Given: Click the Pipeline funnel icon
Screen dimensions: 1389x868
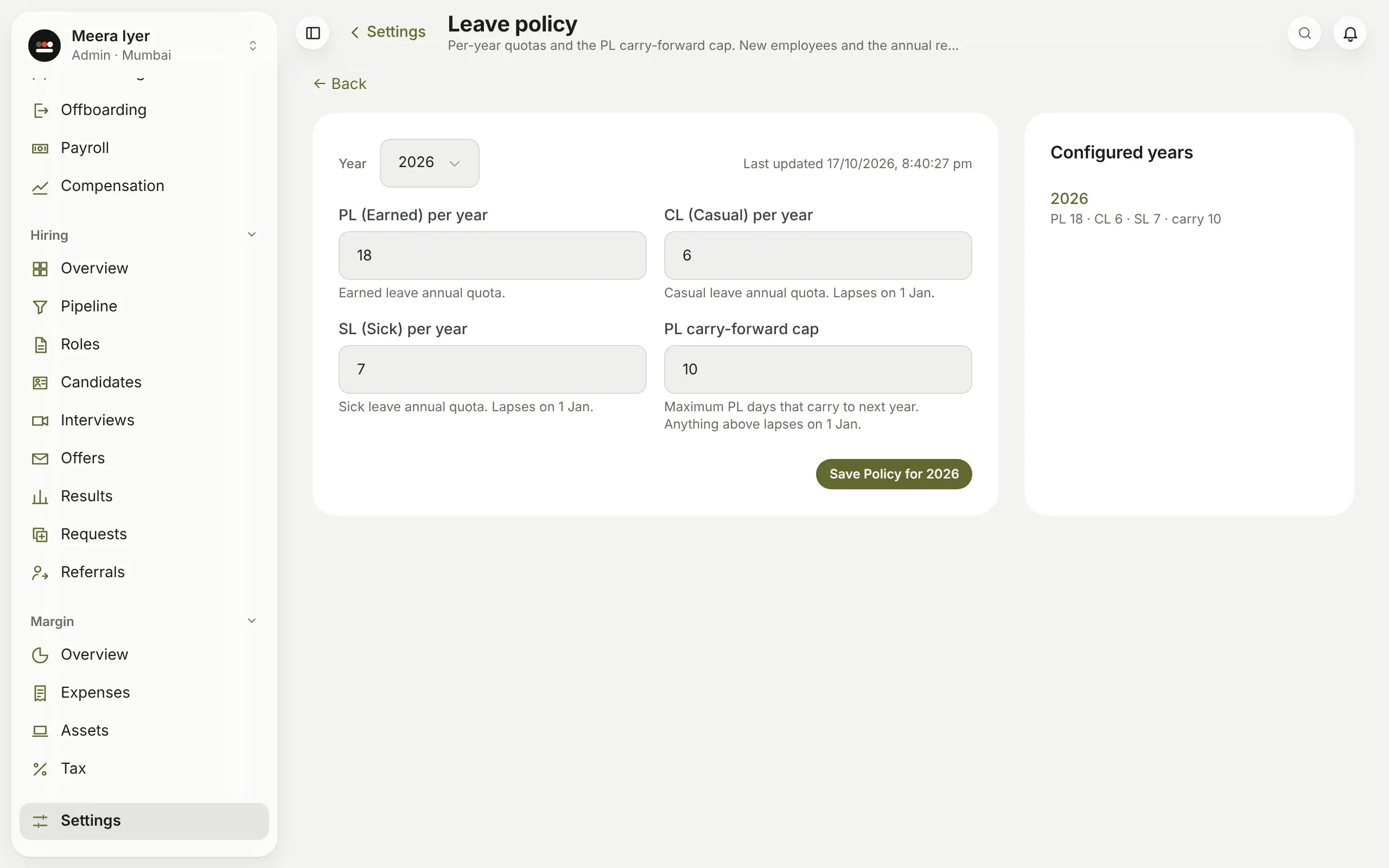Looking at the screenshot, I should click(x=40, y=307).
